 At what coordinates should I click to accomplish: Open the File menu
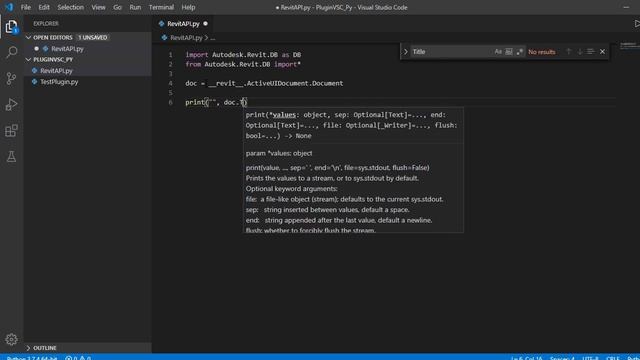(x=26, y=7)
